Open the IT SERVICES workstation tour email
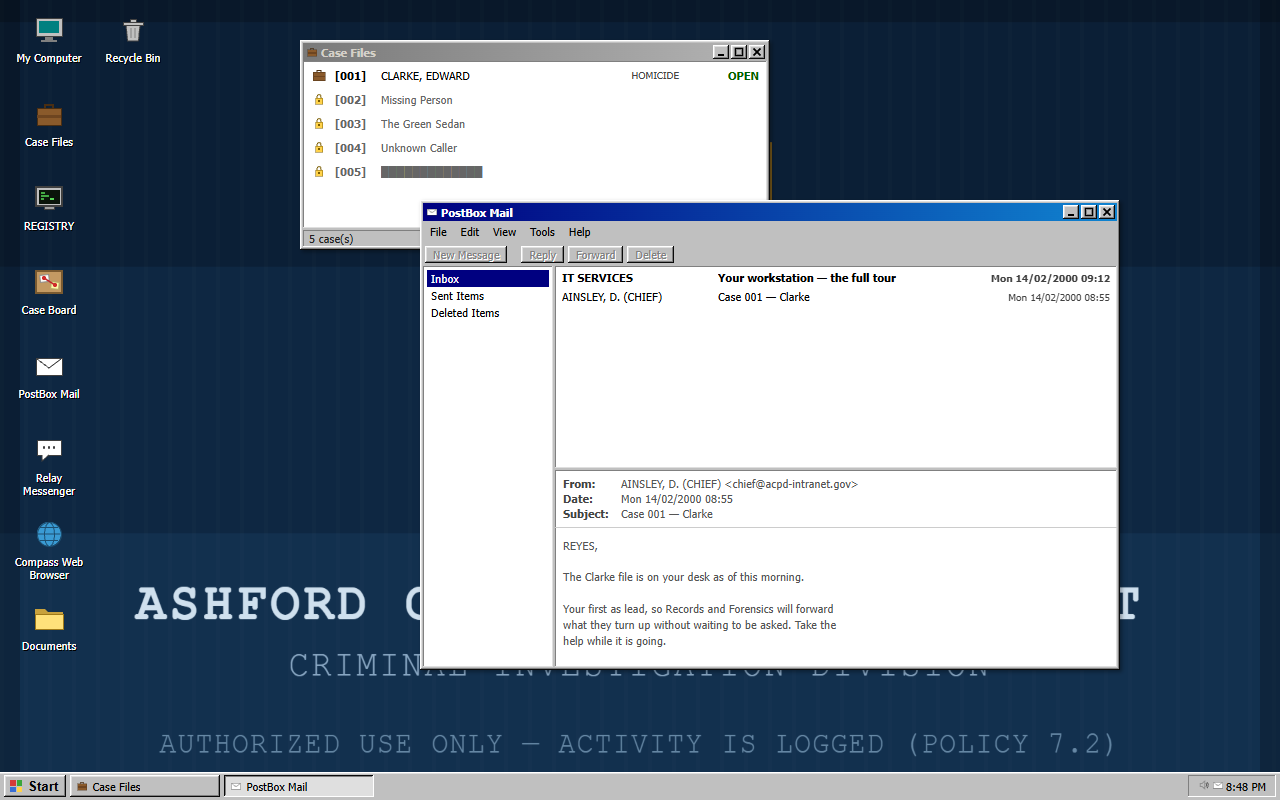The image size is (1280, 800). point(835,278)
